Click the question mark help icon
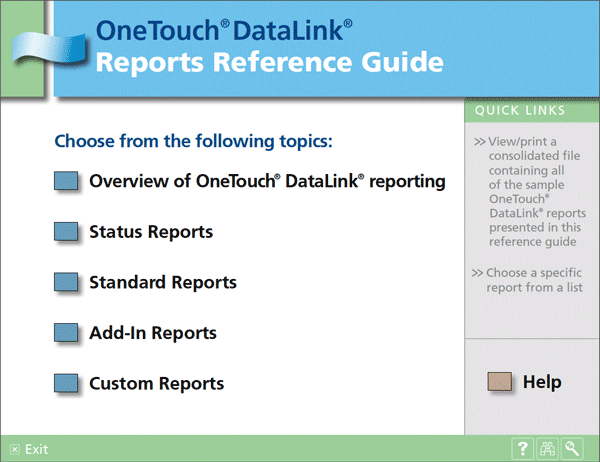 pyautogui.click(x=522, y=449)
